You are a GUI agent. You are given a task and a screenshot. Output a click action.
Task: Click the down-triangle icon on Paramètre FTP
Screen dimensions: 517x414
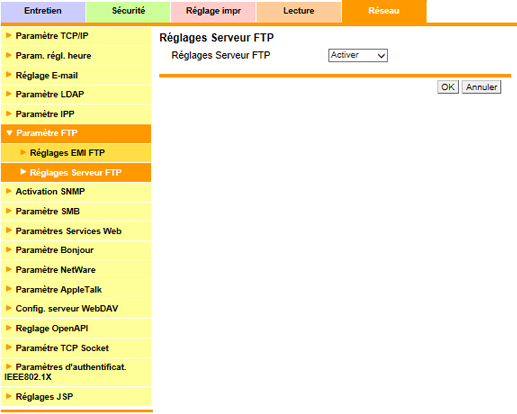coord(9,133)
